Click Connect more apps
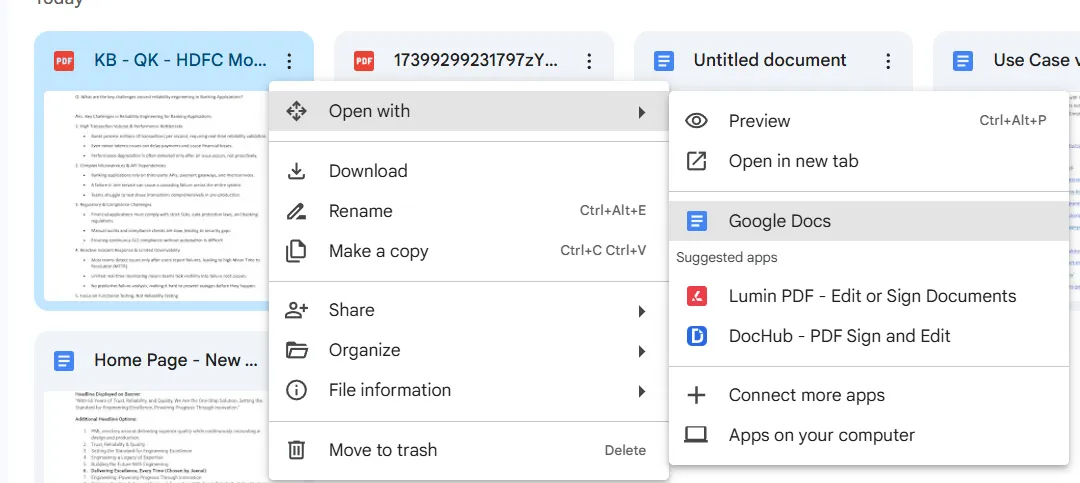Screen dimensions: 1080x483 click(x=869, y=395)
